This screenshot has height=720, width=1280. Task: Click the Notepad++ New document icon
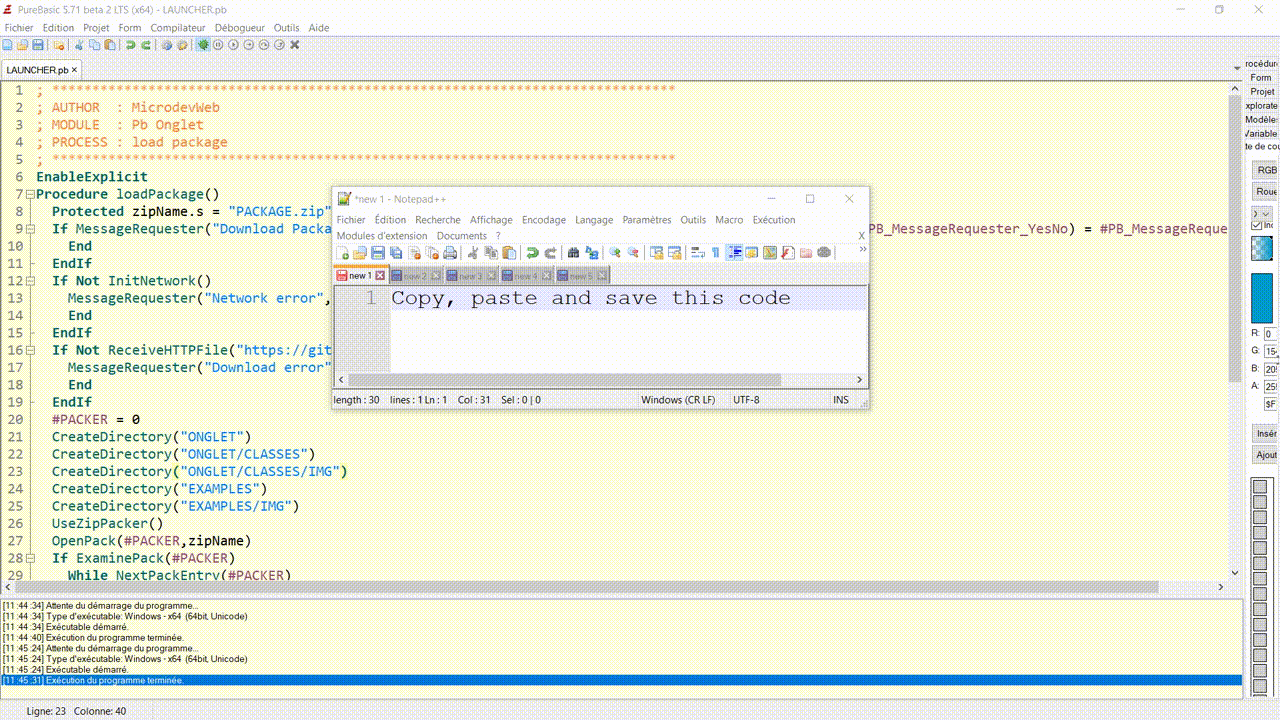343,253
